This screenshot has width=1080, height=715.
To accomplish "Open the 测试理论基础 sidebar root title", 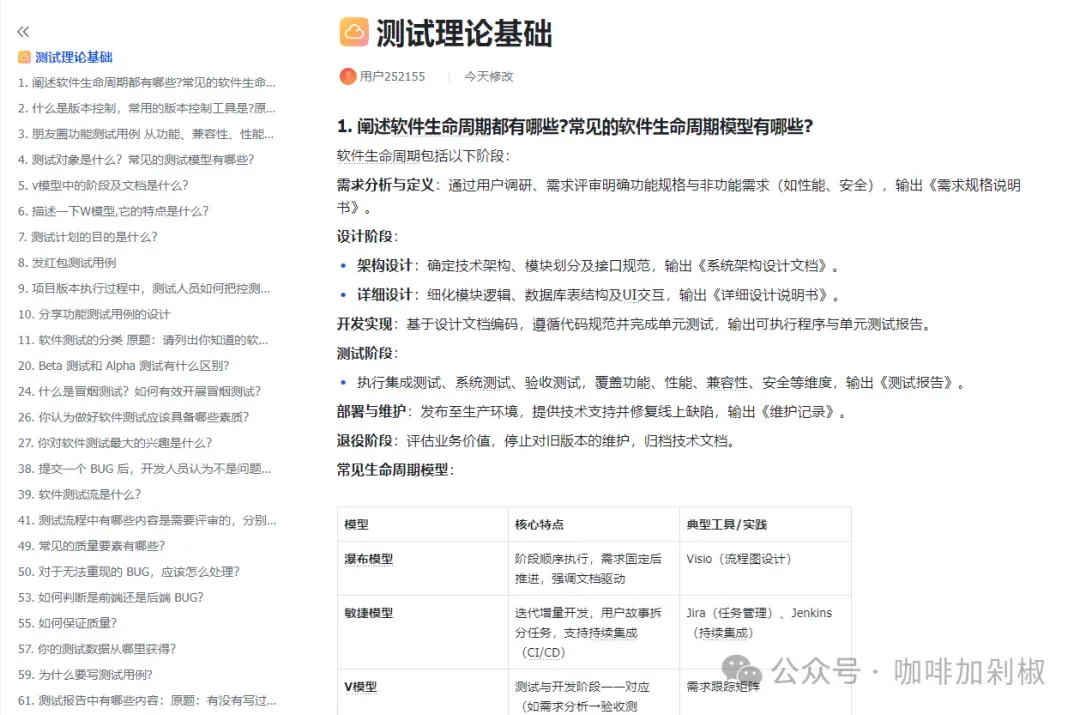I will (74, 57).
